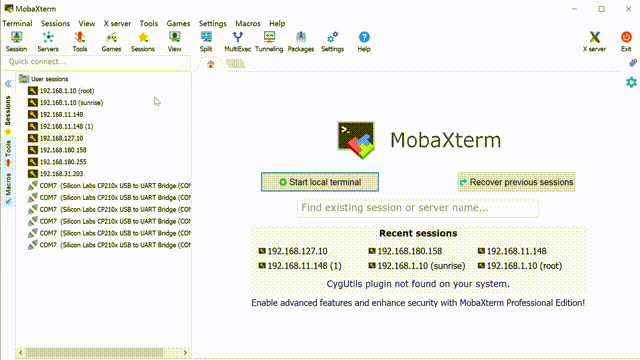Open the Tools menu in the menu bar
640x360 pixels.
pos(149,23)
